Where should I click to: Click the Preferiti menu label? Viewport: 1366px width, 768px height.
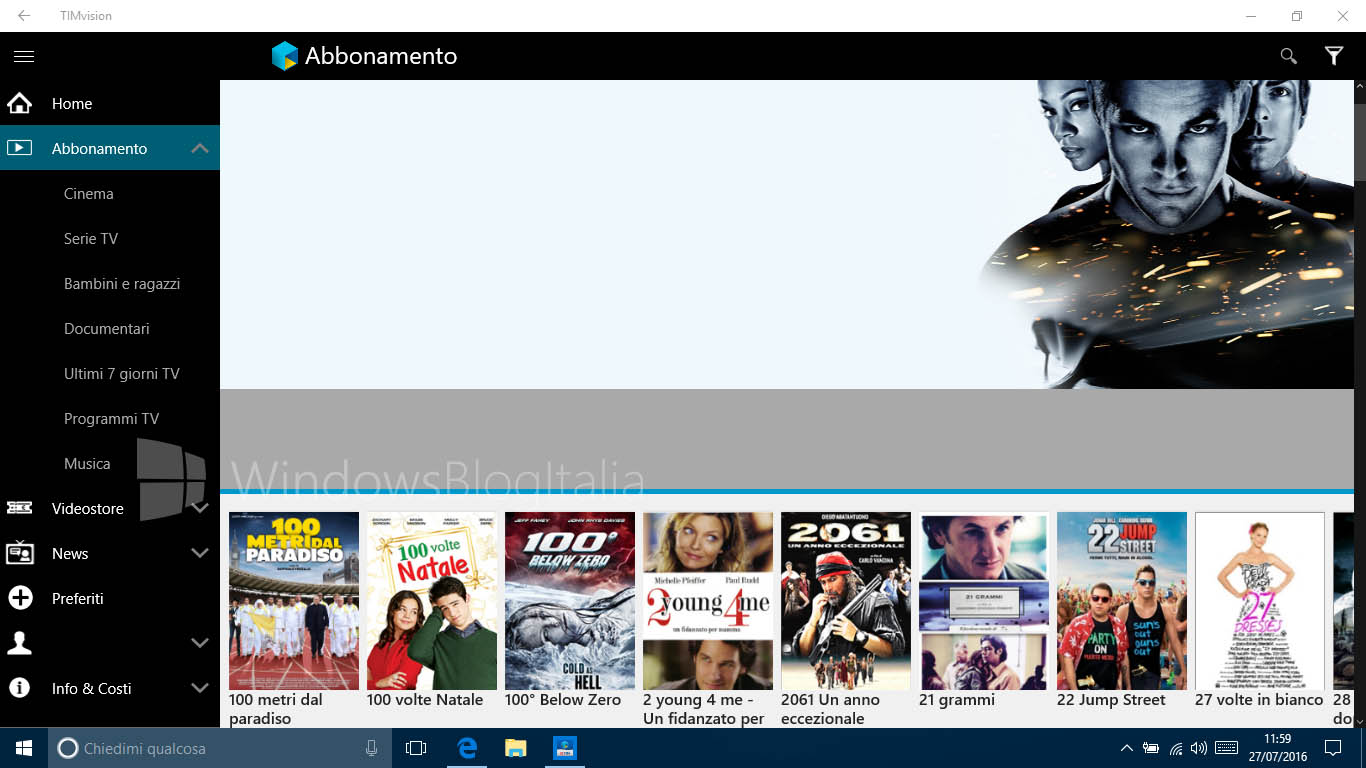pyautogui.click(x=78, y=598)
